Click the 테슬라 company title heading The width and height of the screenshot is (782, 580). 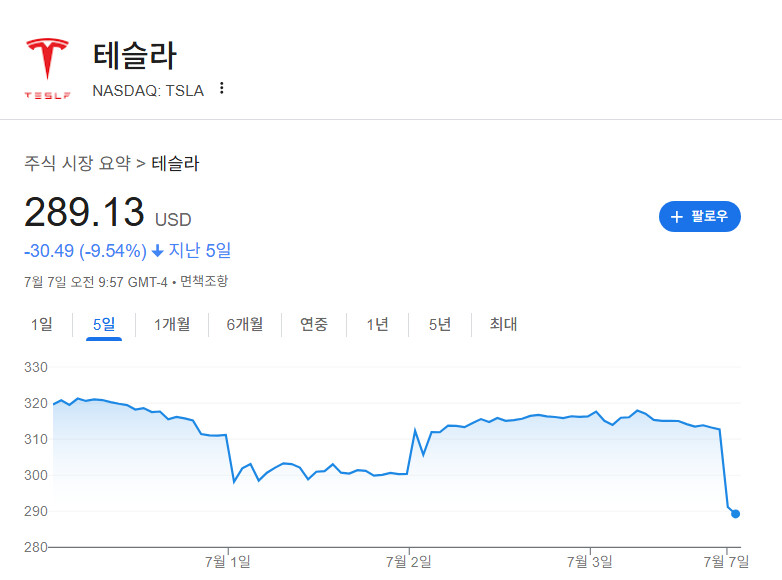coord(134,56)
